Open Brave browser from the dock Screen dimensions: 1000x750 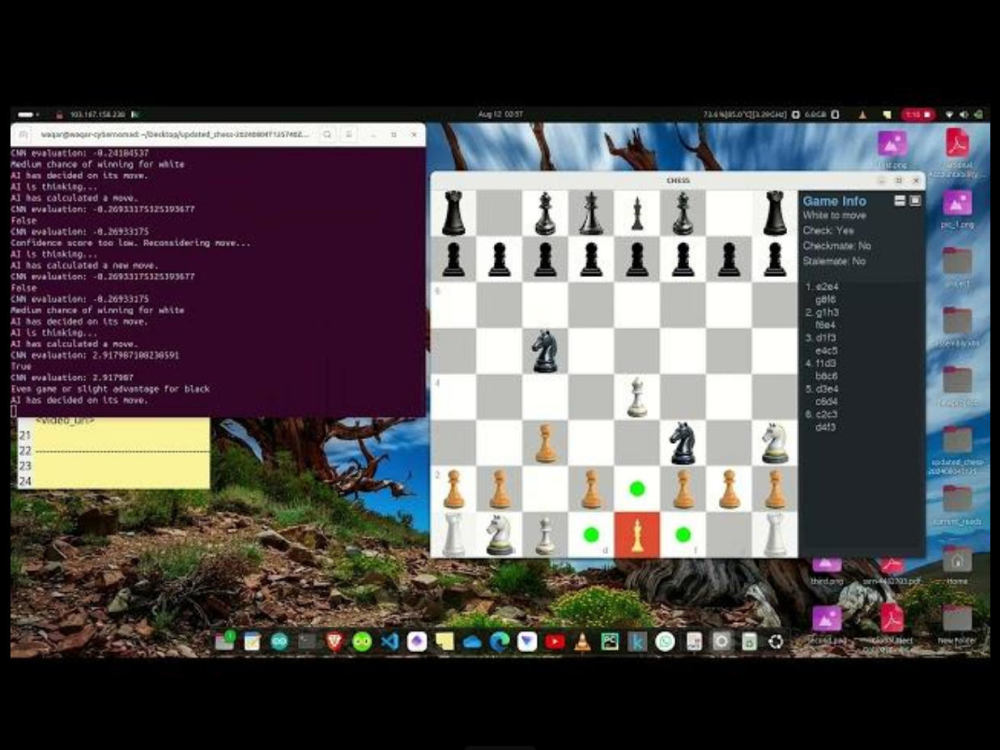tap(334, 641)
